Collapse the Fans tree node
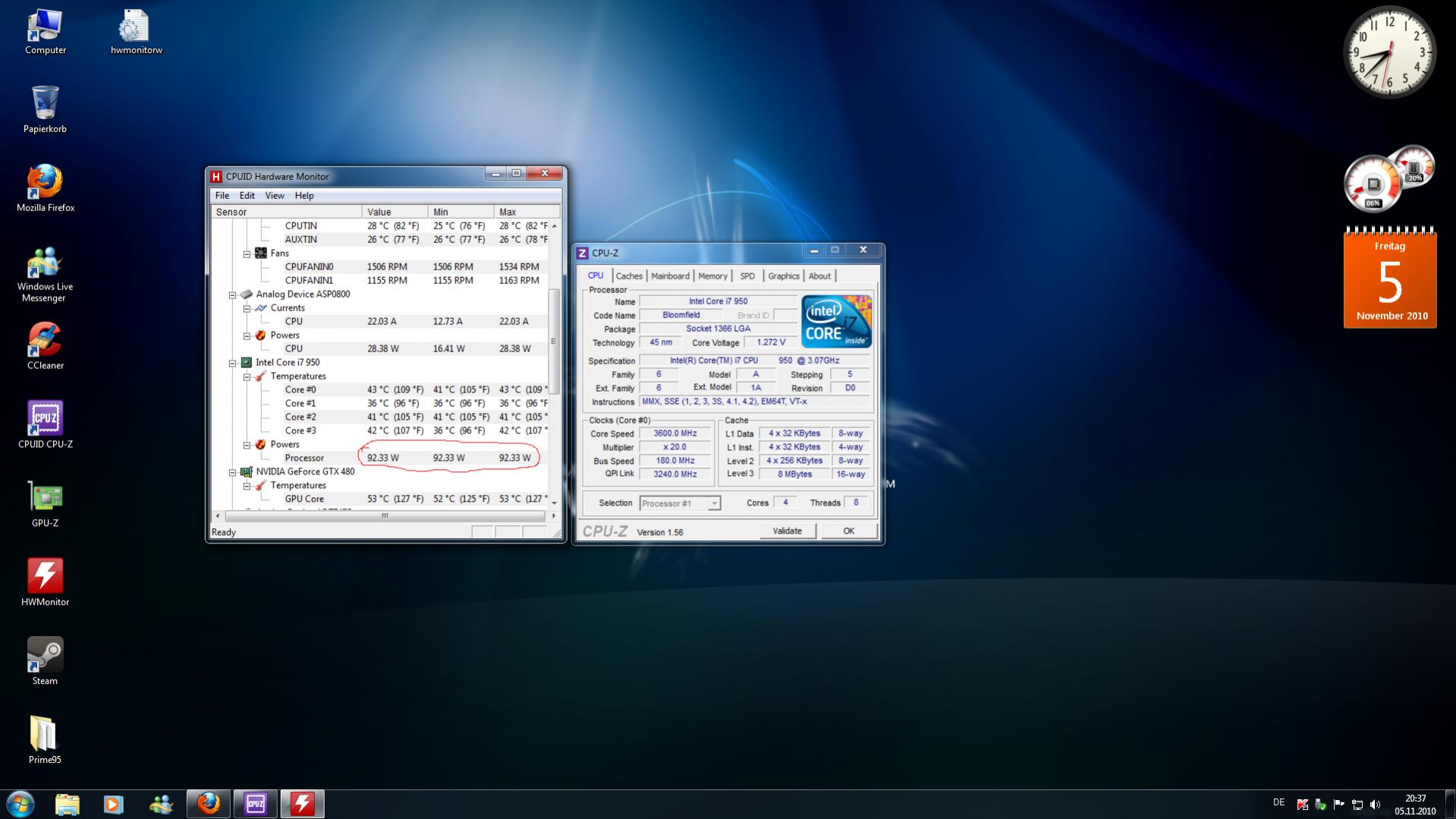The height and width of the screenshot is (819, 1456). (247, 254)
